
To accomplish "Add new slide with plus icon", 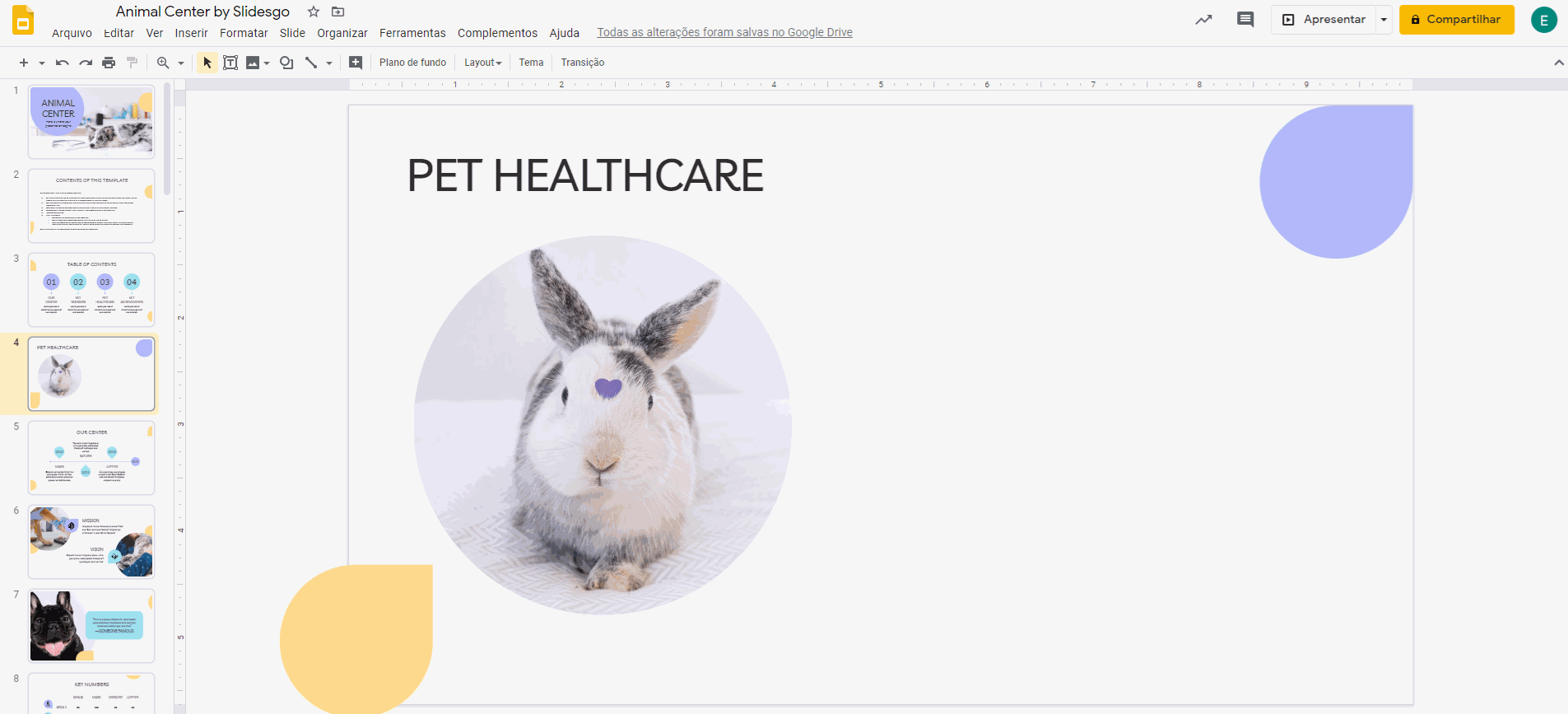I will 24,63.
